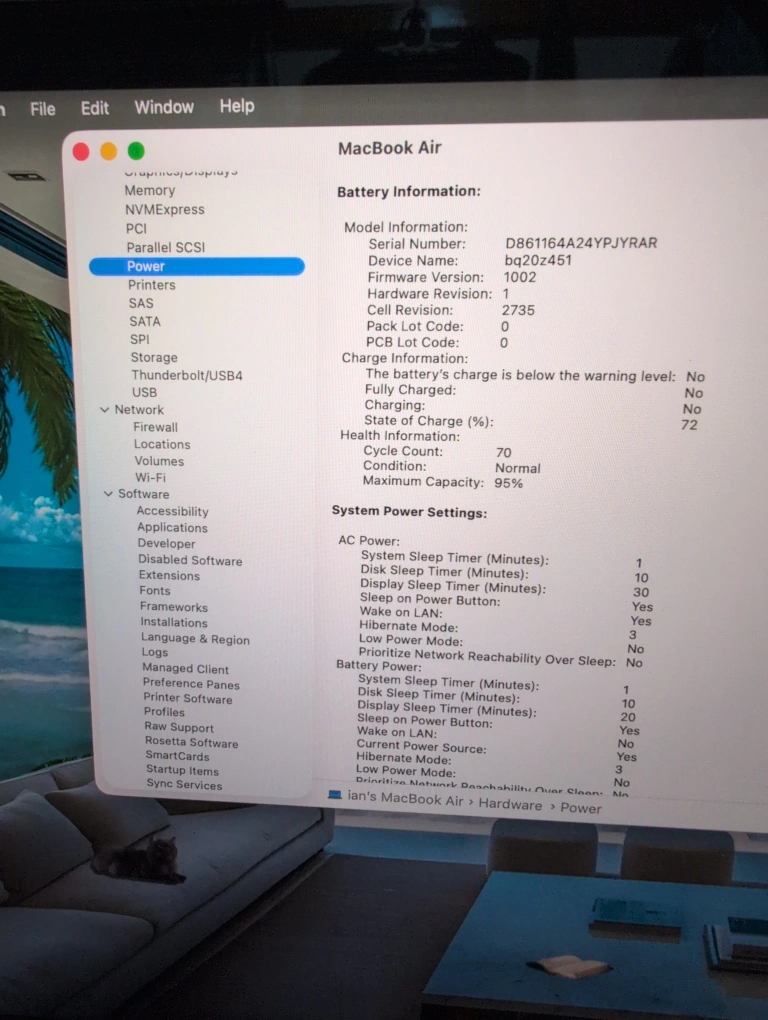Select SATA in the sidebar
The height and width of the screenshot is (1020, 768).
click(x=144, y=321)
